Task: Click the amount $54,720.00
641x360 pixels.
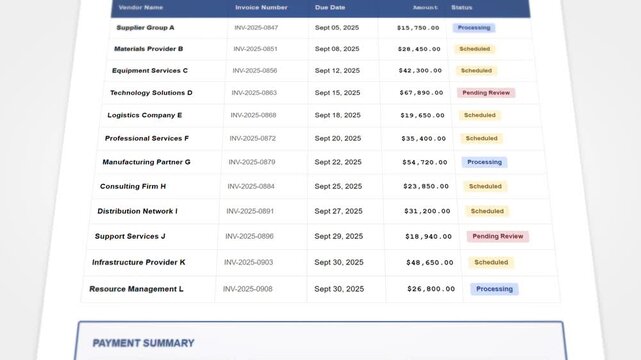Action: (x=425, y=162)
